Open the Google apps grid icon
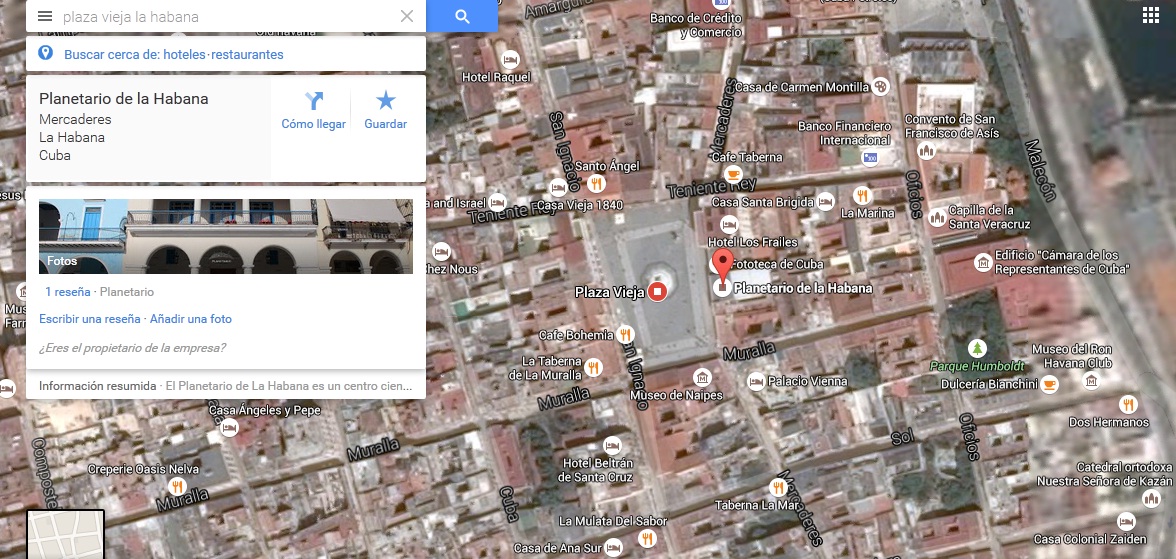This screenshot has width=1176, height=559. [x=1150, y=16]
